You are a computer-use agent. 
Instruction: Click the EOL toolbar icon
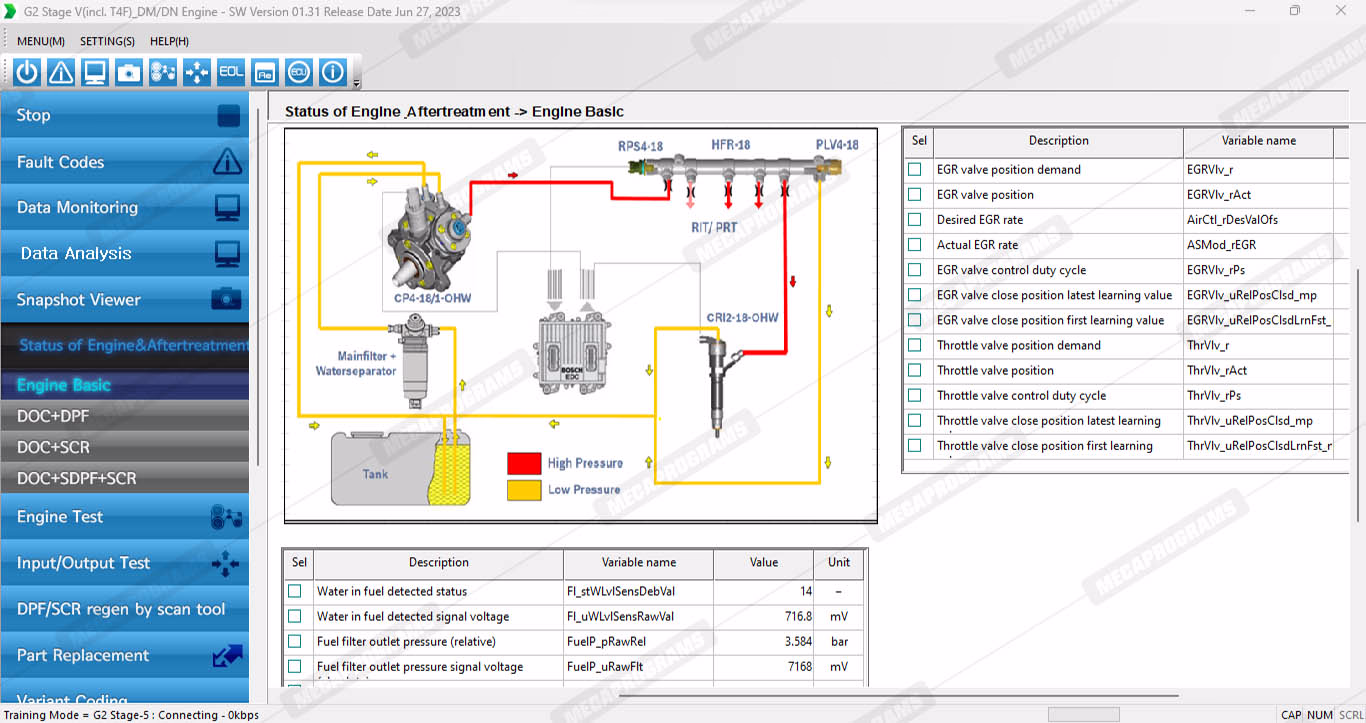pos(231,72)
